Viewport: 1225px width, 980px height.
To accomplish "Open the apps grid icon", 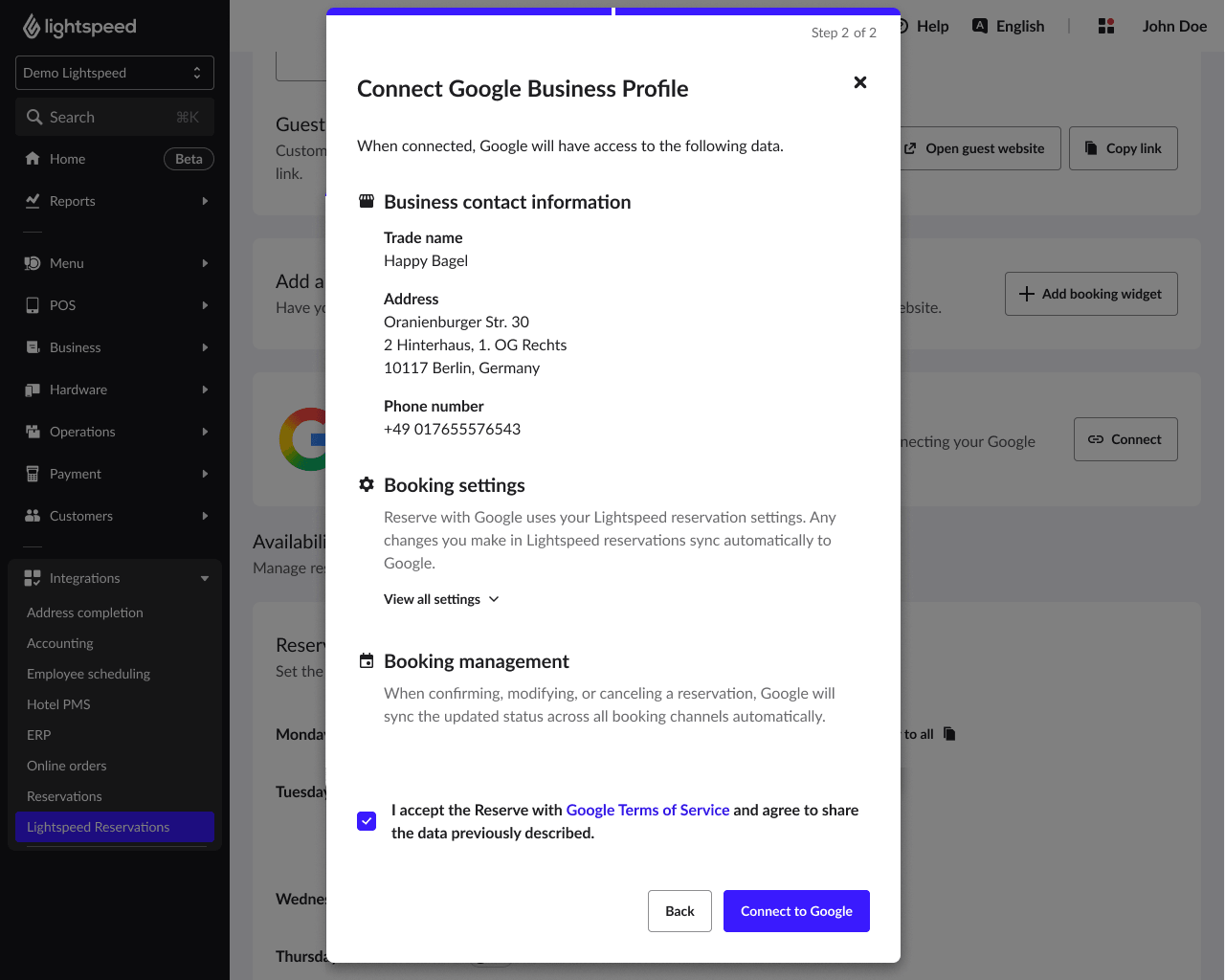I will (1106, 26).
